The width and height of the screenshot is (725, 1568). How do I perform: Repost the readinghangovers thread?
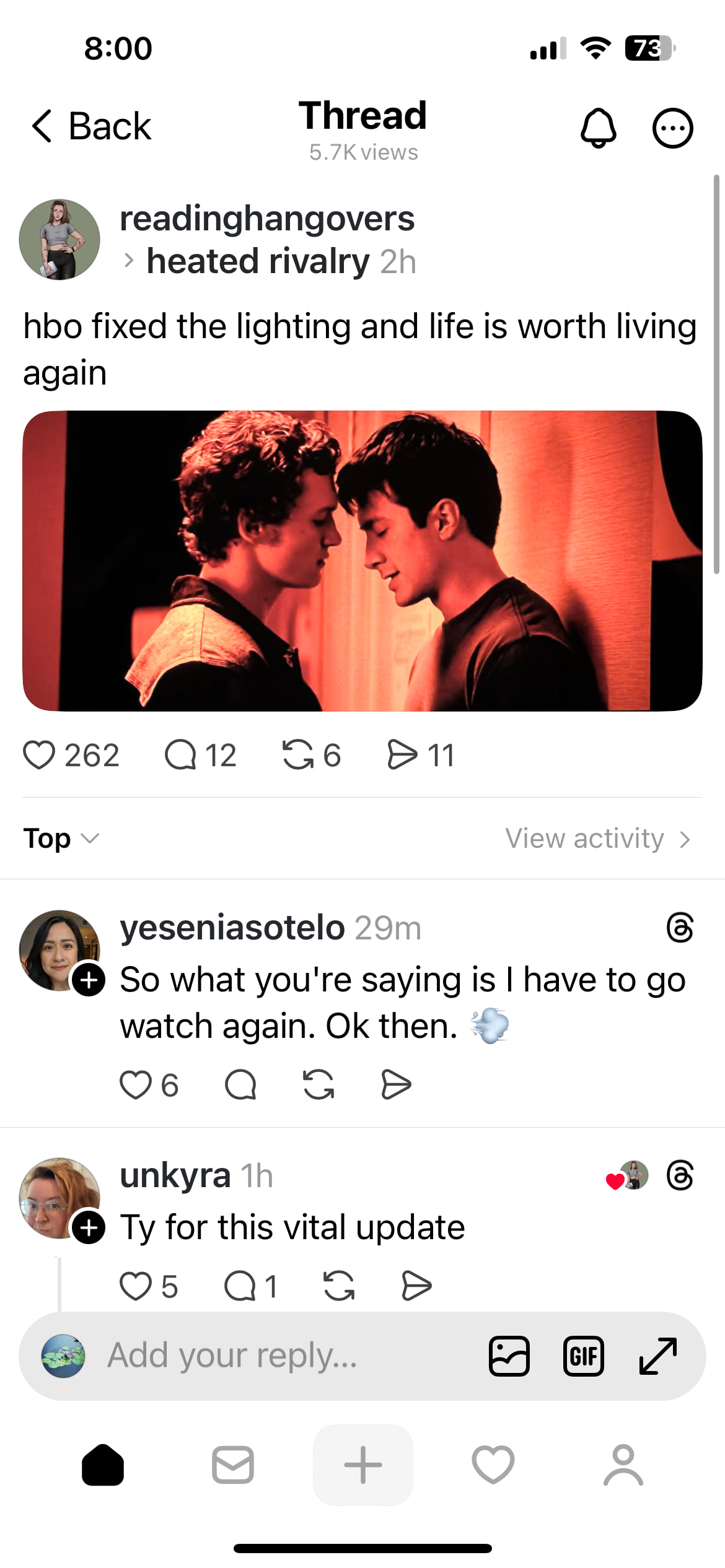(298, 756)
